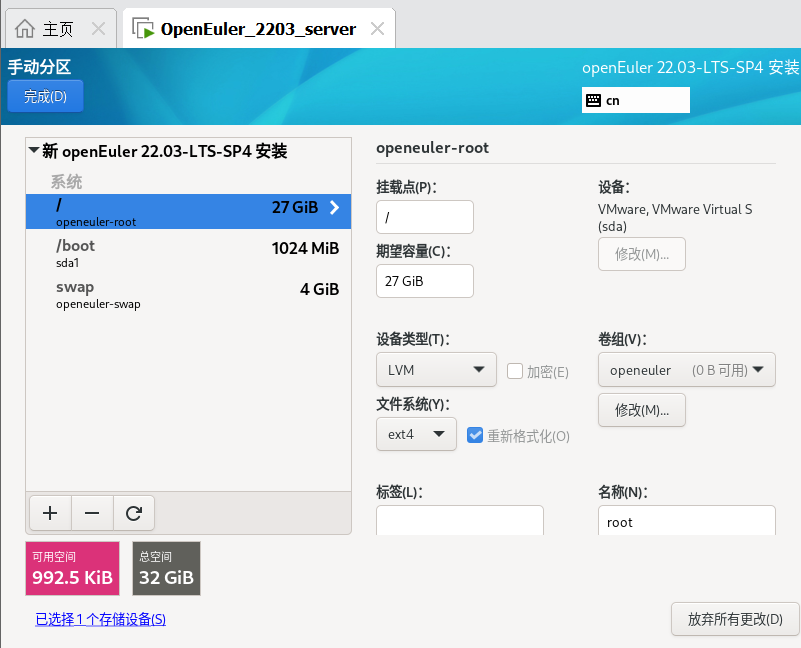Viewport: 801px width, 648px height.
Task: Click the 名称(N) field containing root
Action: [x=687, y=521]
